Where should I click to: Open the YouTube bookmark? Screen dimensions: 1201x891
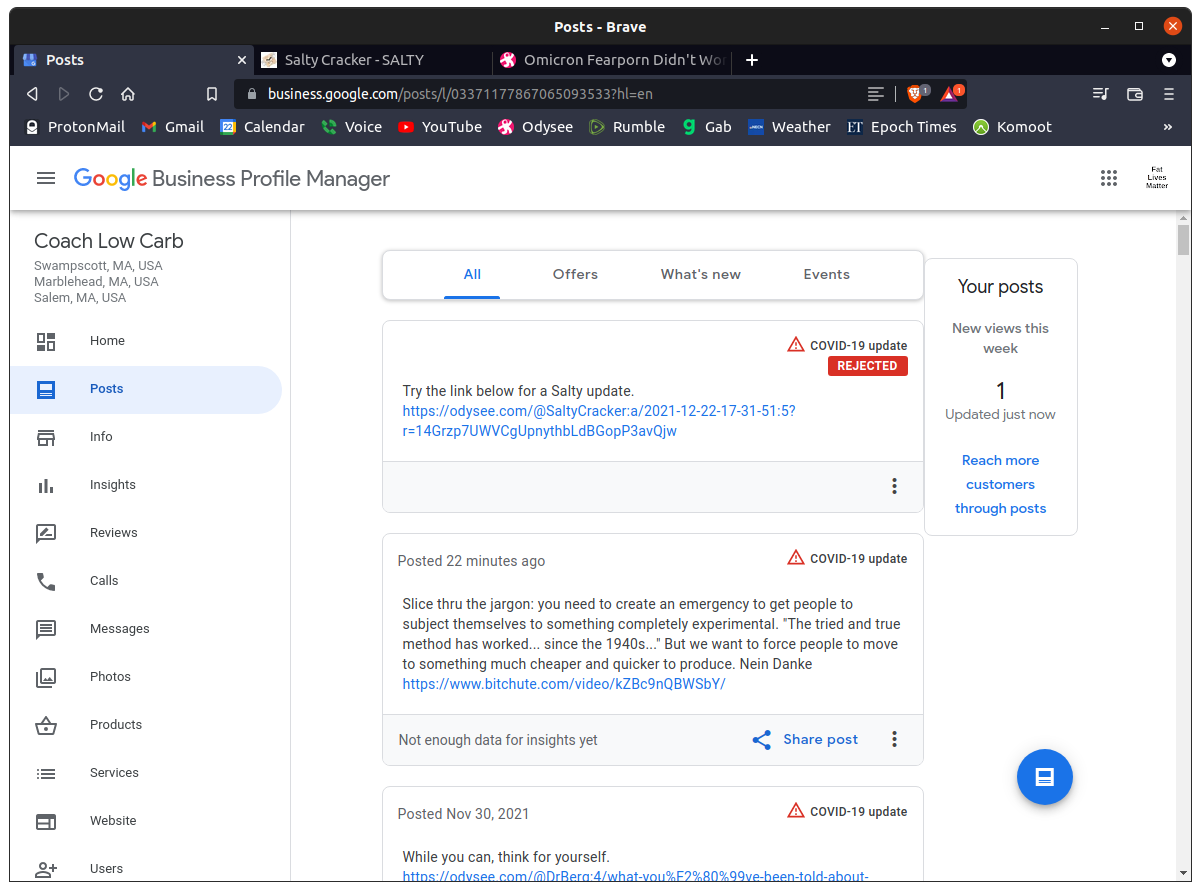coord(440,127)
